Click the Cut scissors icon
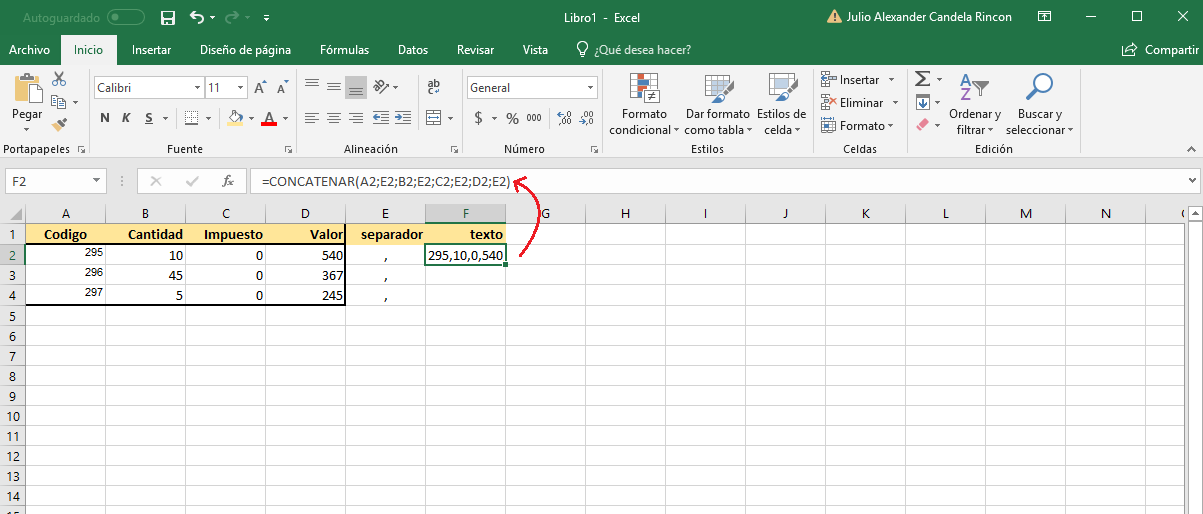The height and width of the screenshot is (514, 1203). 59,79
